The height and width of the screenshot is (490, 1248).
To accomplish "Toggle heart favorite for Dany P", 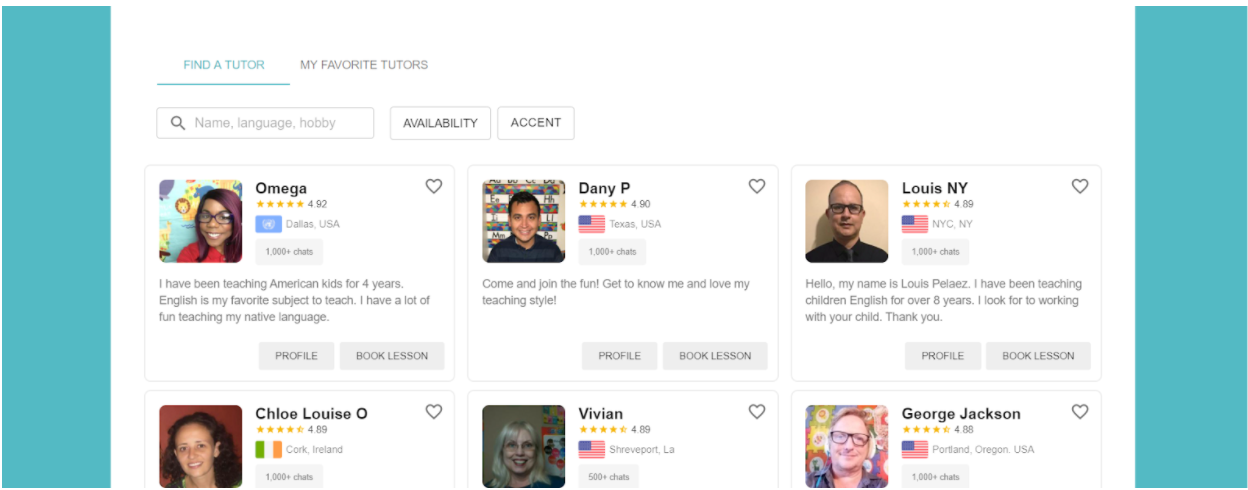I will click(x=757, y=186).
